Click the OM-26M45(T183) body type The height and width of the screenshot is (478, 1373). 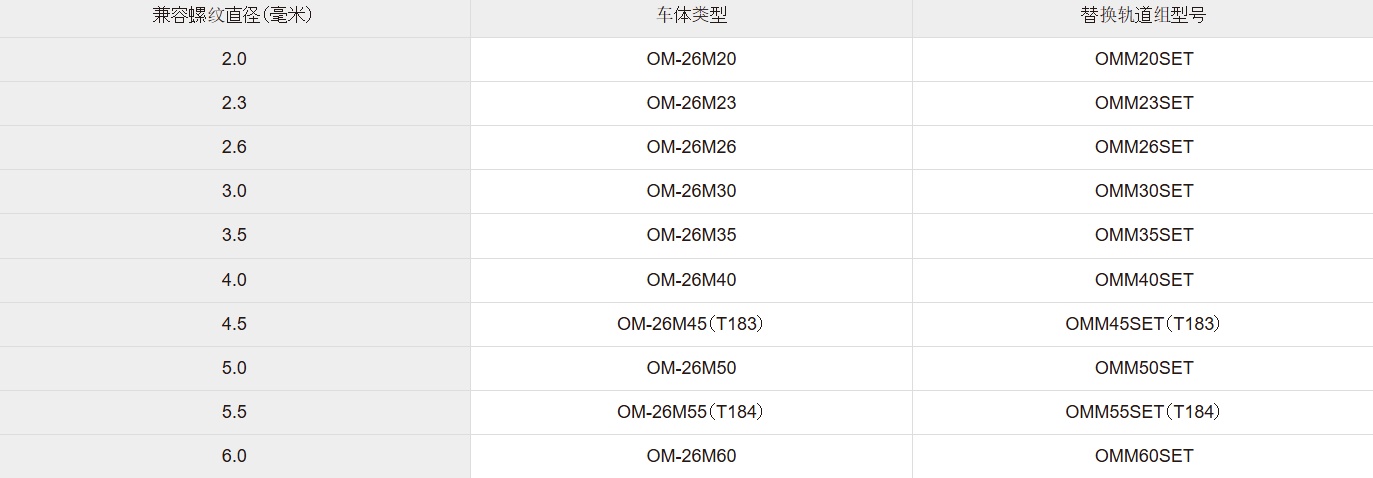coord(691,324)
